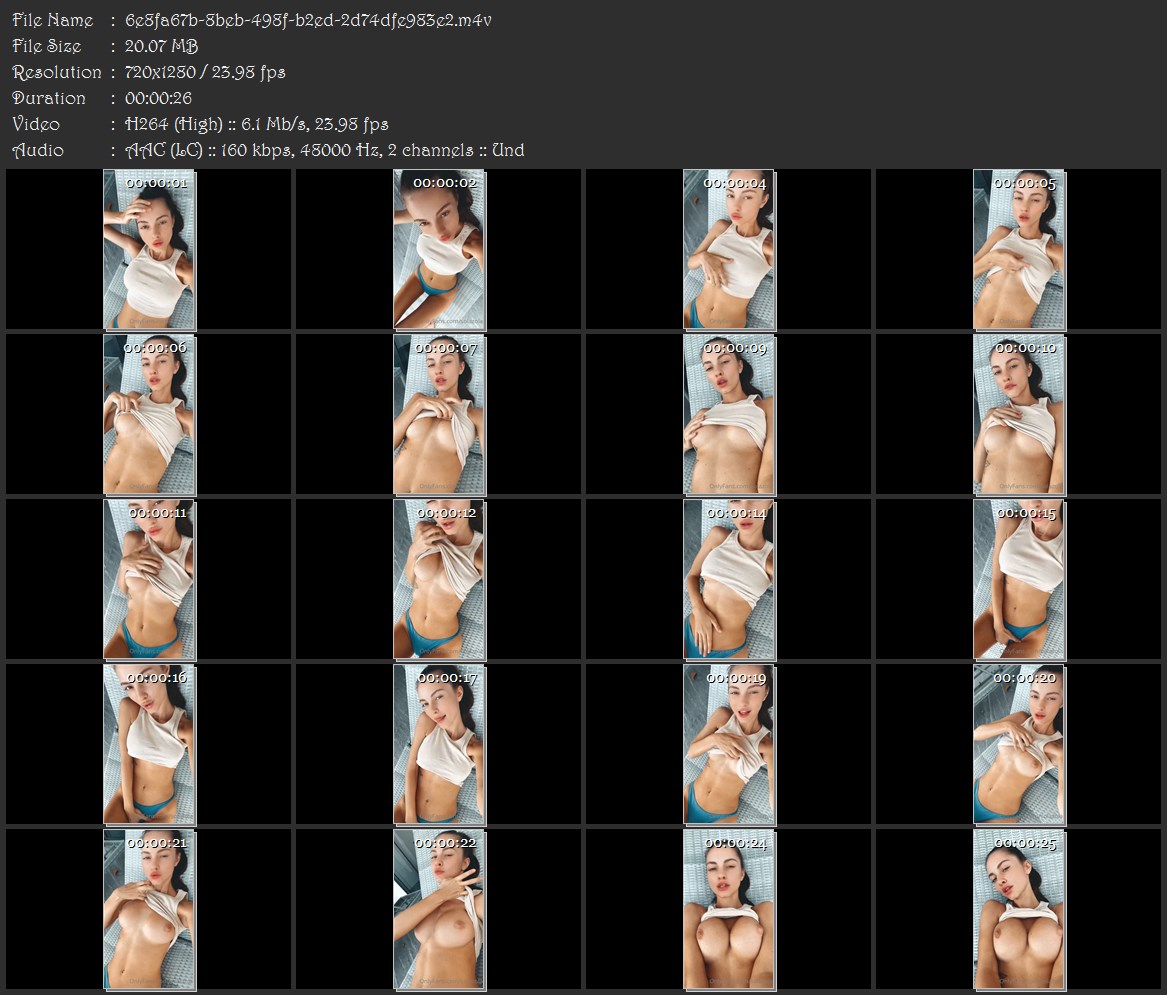Open the frame marked 00:00:17
The width and height of the screenshot is (1167, 995).
[439, 745]
